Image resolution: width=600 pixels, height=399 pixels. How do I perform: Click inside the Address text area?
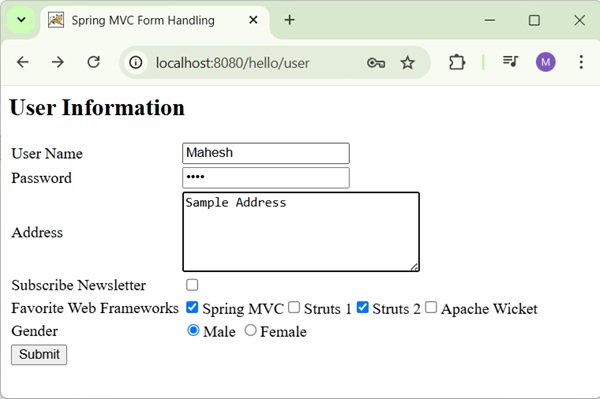tap(301, 232)
